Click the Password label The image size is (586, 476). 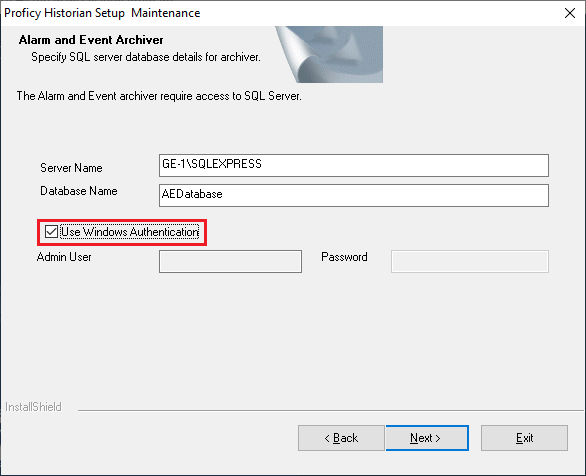(344, 257)
